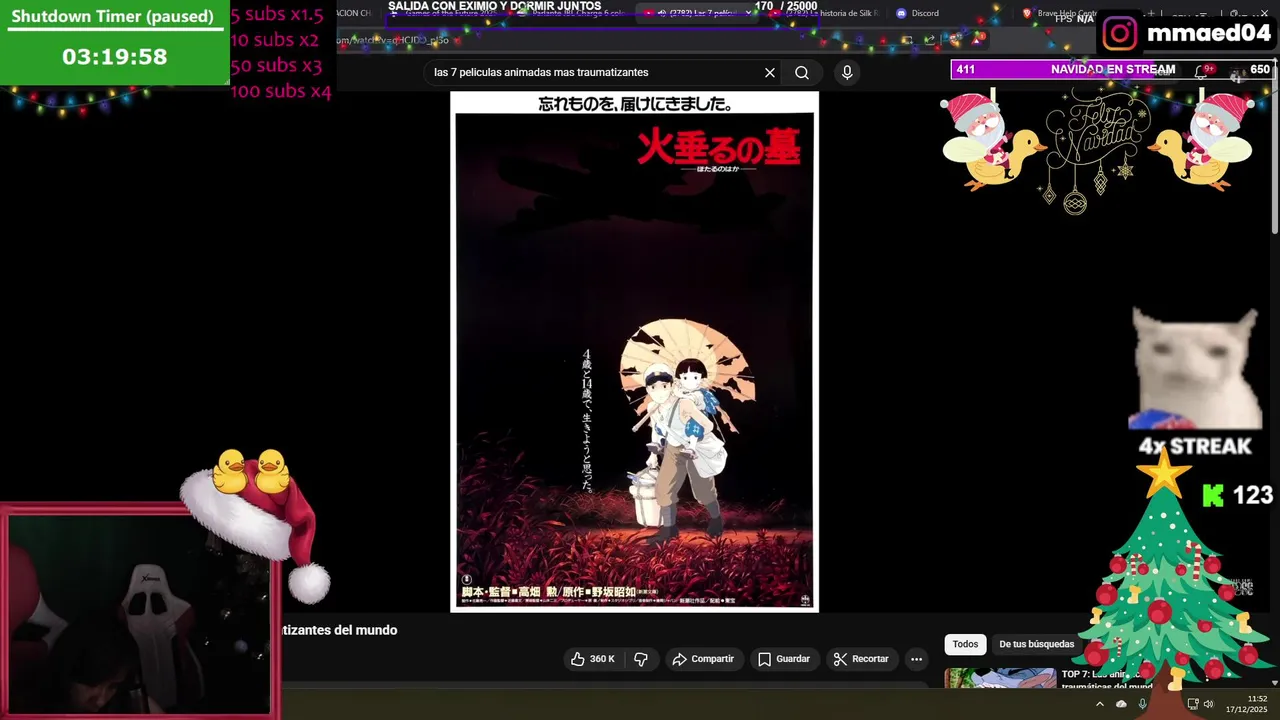
Task: Open YouTube notifications bell with 9+ badge
Action: click(1203, 71)
